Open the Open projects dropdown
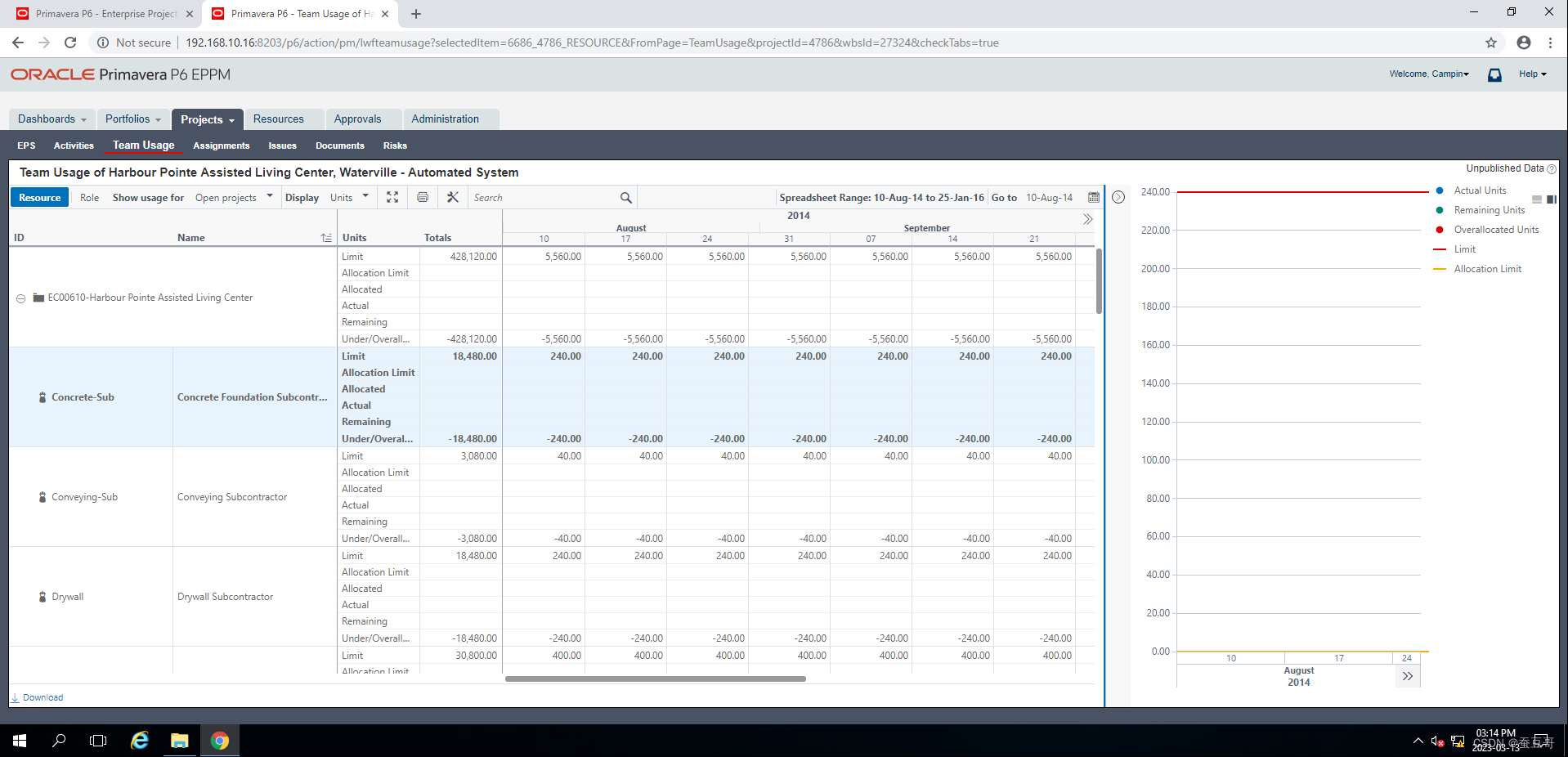 234,197
